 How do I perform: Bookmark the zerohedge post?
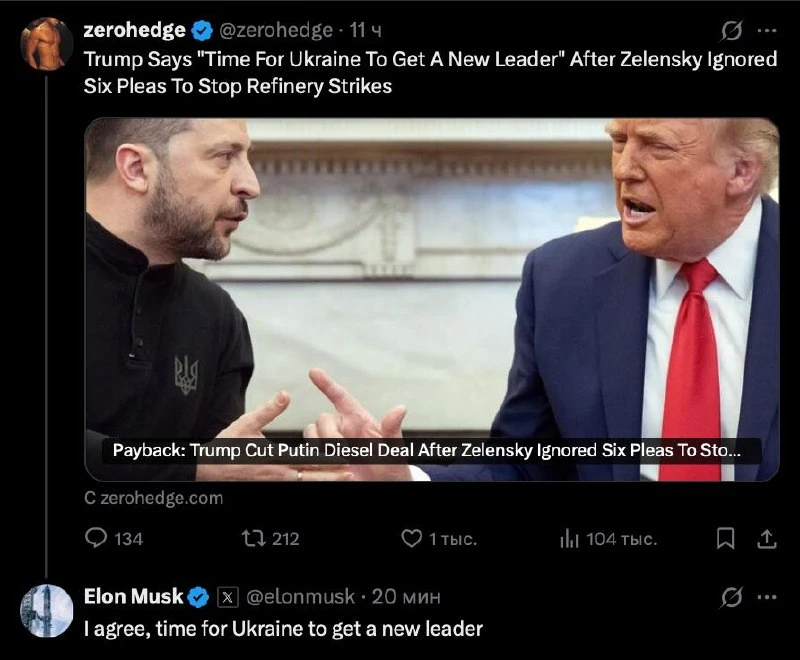click(x=725, y=539)
